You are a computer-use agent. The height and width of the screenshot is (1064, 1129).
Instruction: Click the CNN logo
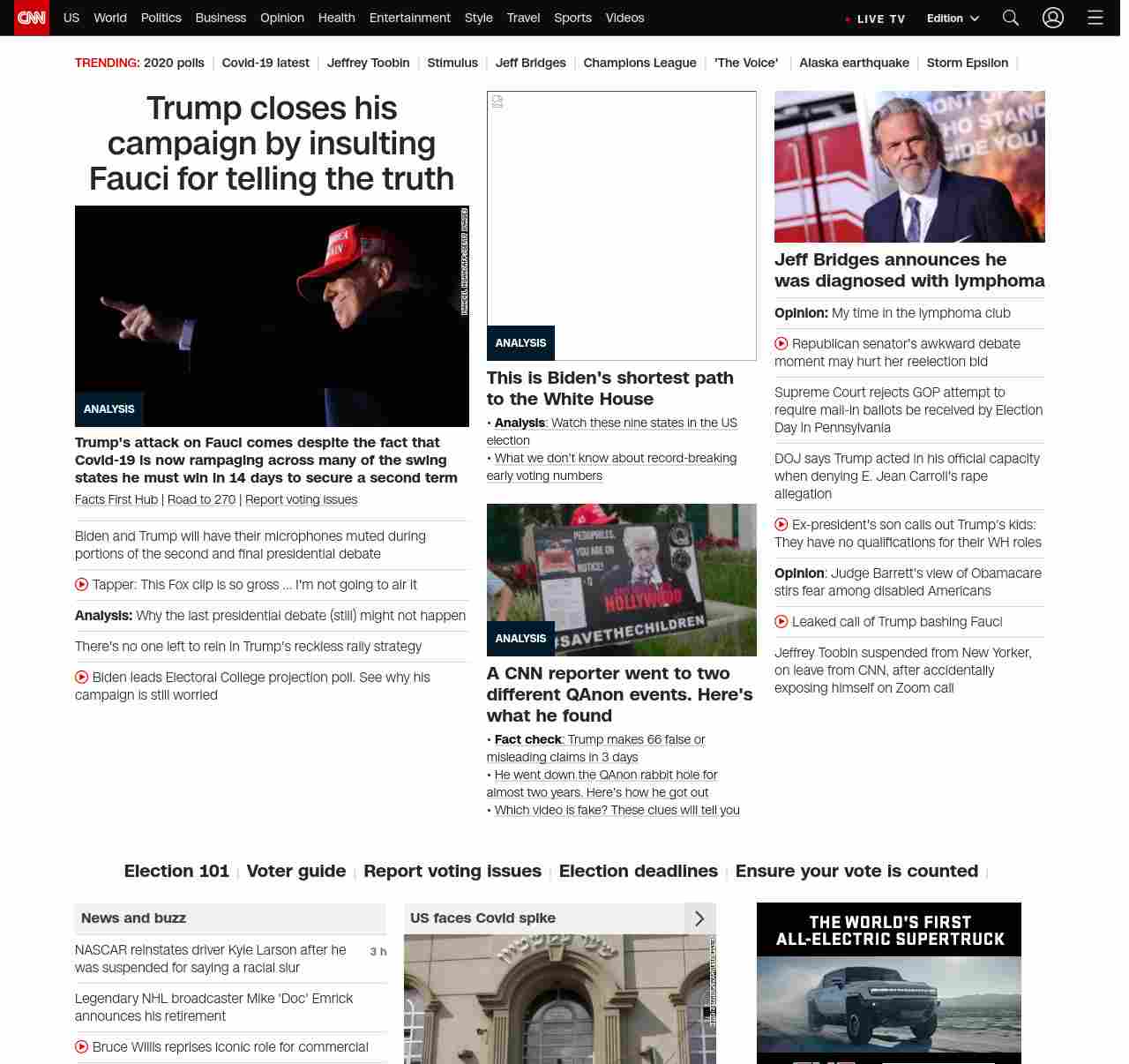pos(32,18)
